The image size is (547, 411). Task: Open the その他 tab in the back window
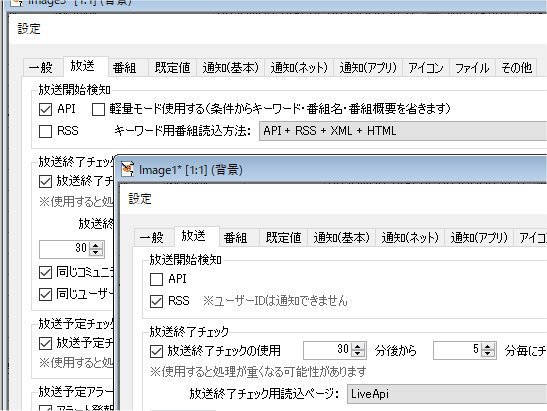516,67
